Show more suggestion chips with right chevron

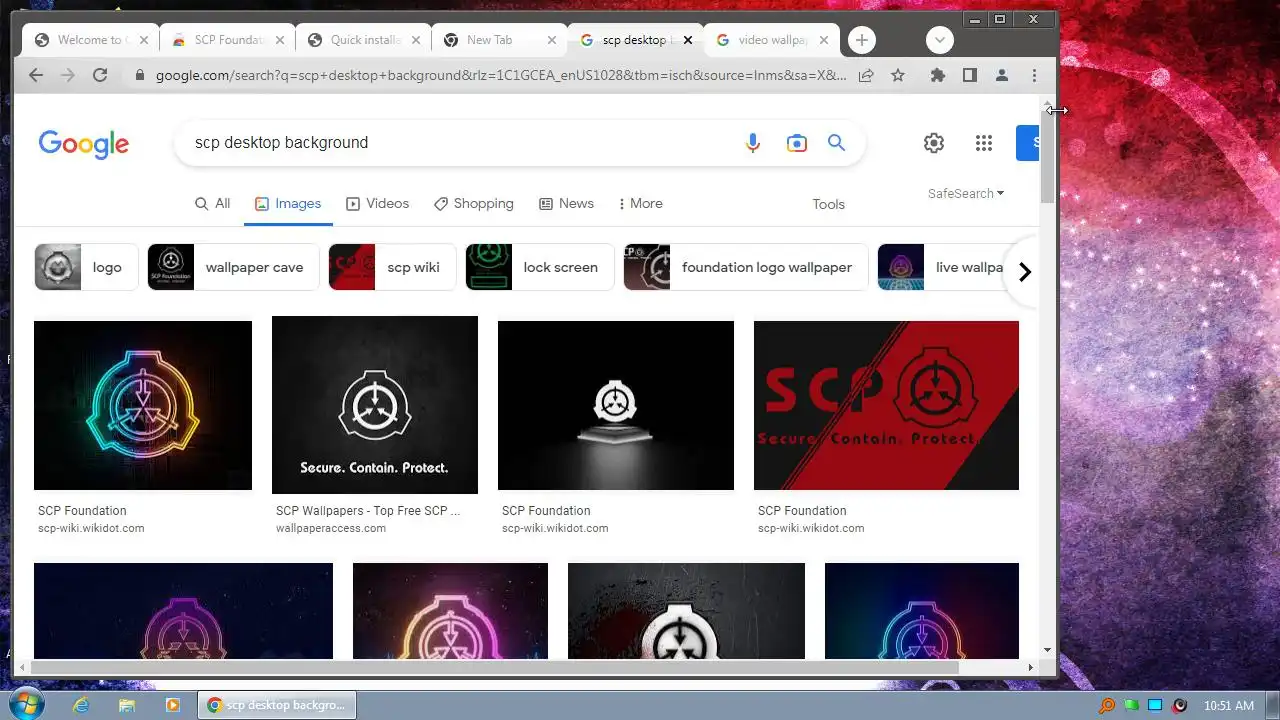pos(1024,272)
